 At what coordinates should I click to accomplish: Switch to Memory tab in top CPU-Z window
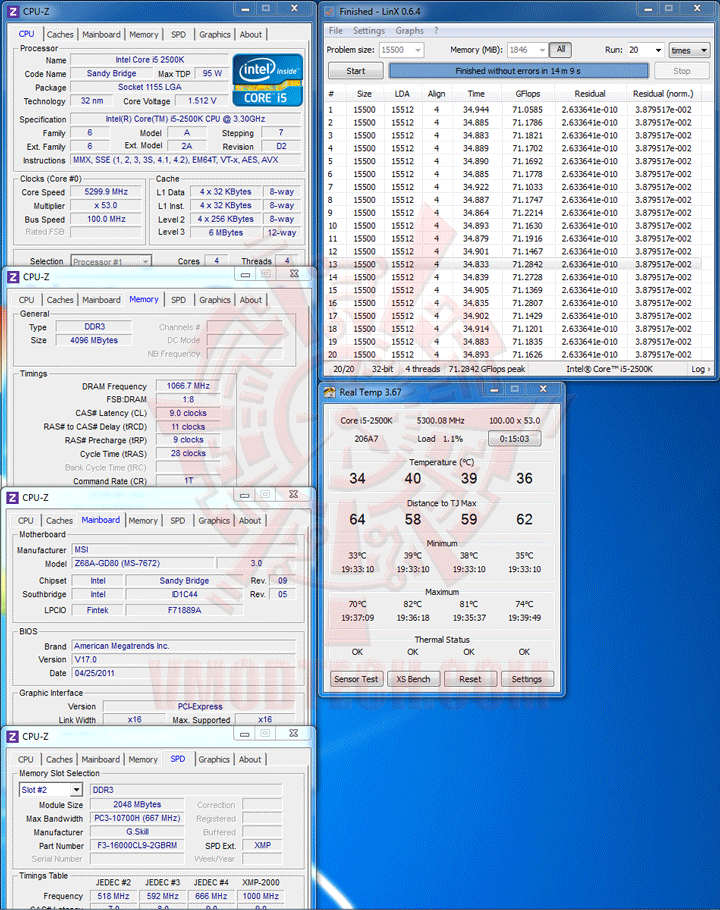(x=144, y=34)
